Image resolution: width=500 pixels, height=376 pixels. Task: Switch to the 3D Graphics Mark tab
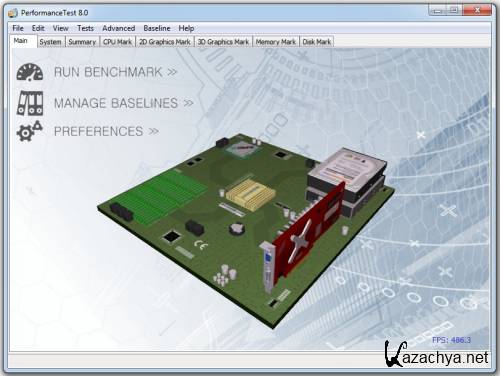[223, 42]
